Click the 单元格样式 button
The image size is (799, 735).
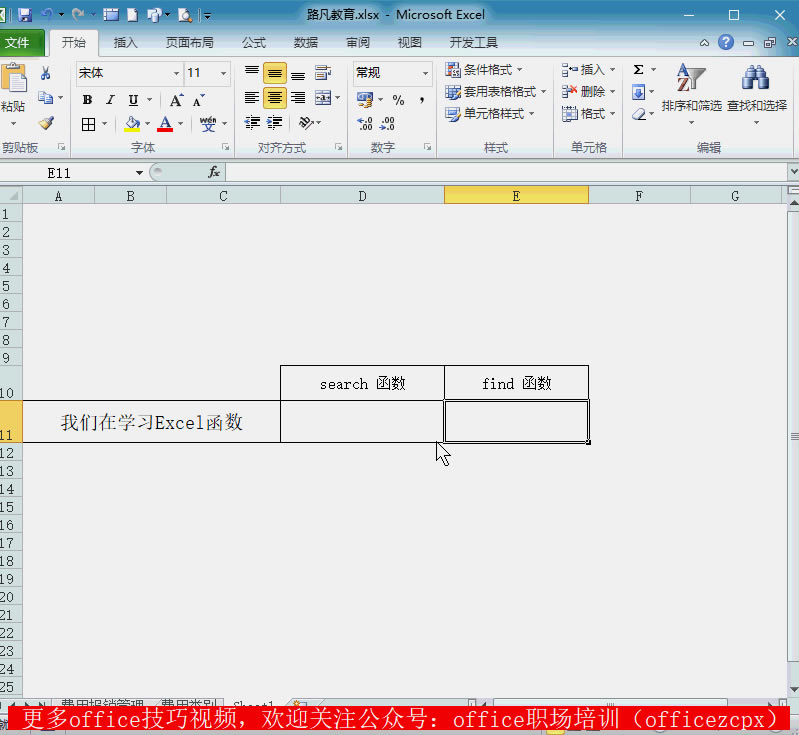click(492, 114)
